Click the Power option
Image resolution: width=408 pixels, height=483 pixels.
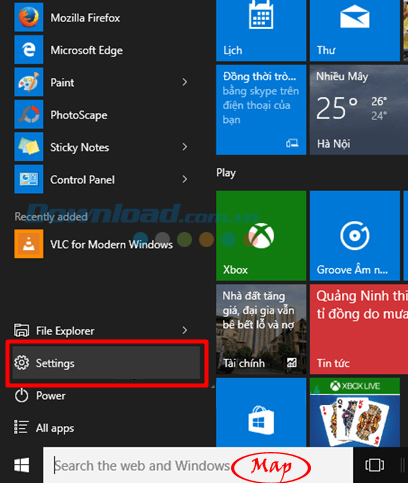106,396
